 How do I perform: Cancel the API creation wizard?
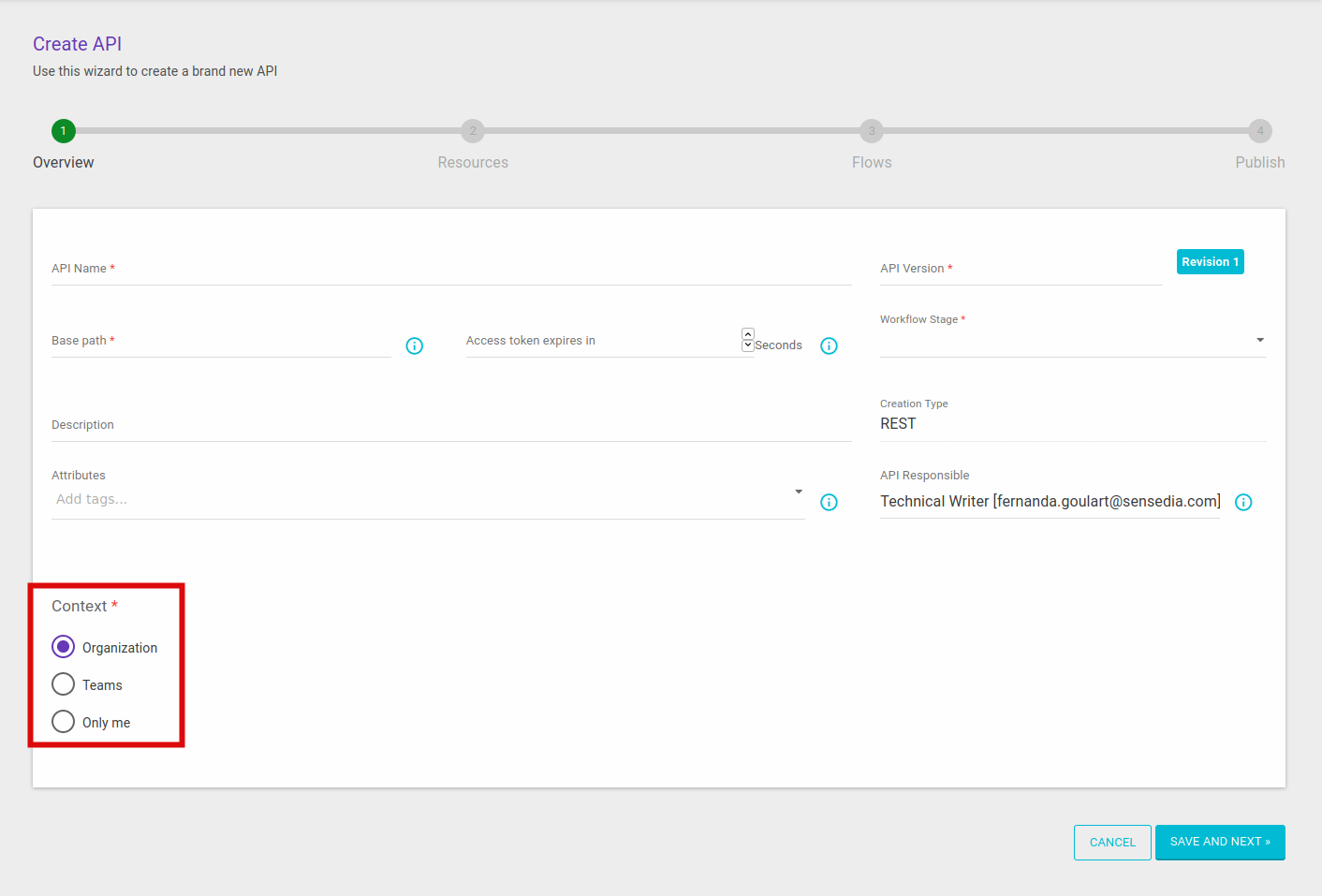1111,842
